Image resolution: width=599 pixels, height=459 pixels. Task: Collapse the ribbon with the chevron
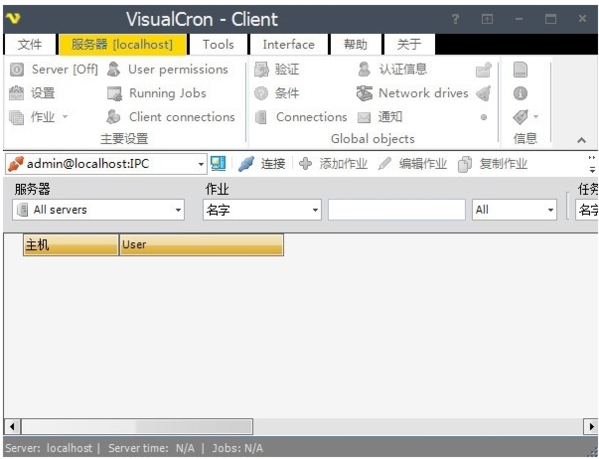(x=581, y=140)
